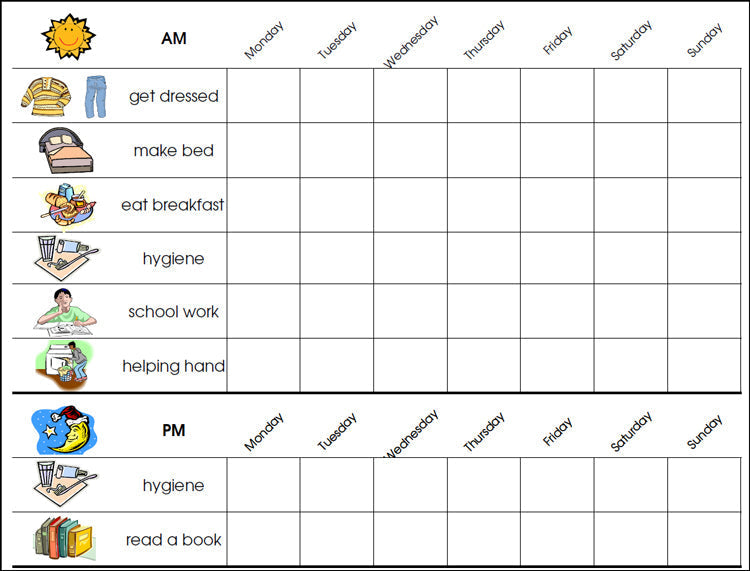The width and height of the screenshot is (750, 571).
Task: Click the 'read a book' label
Action: [173, 540]
